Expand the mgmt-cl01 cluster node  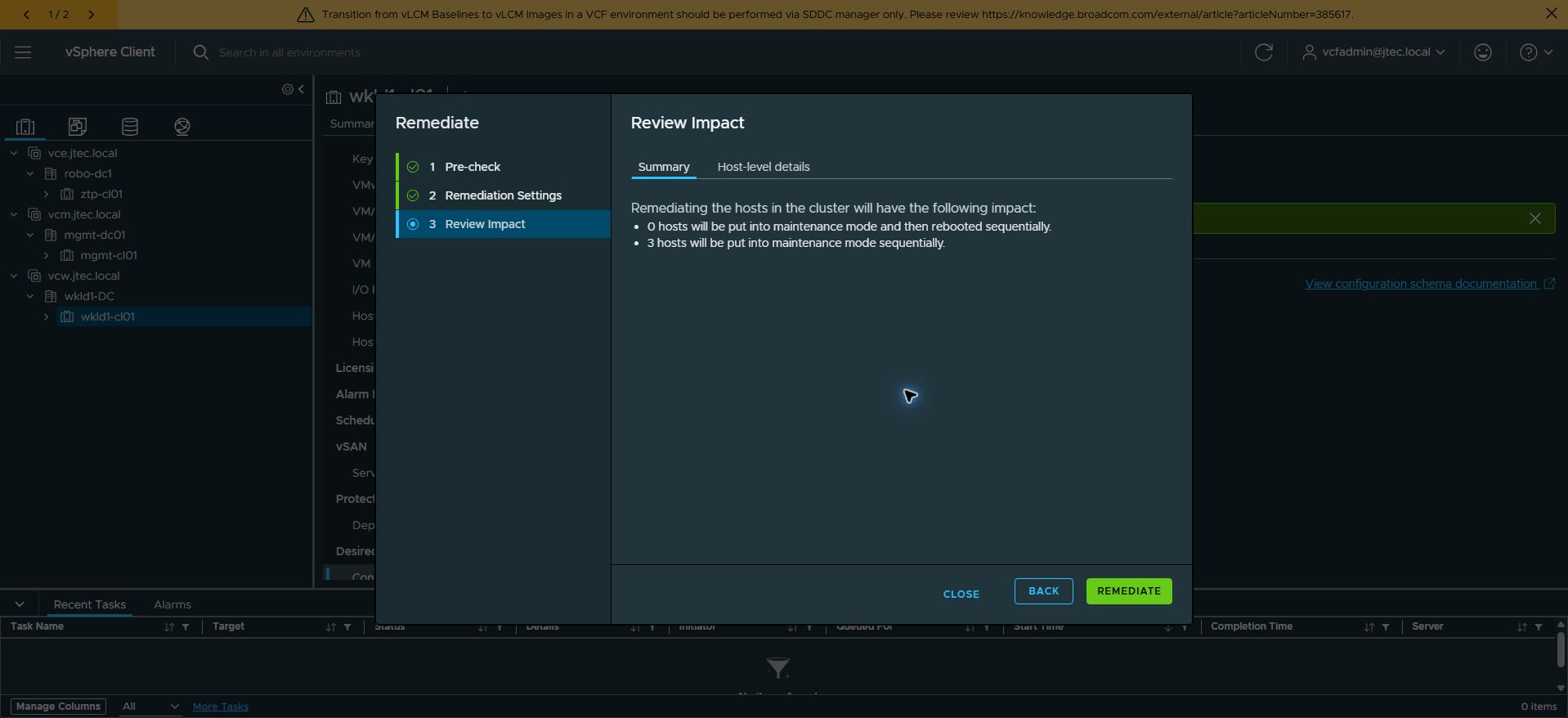[47, 255]
